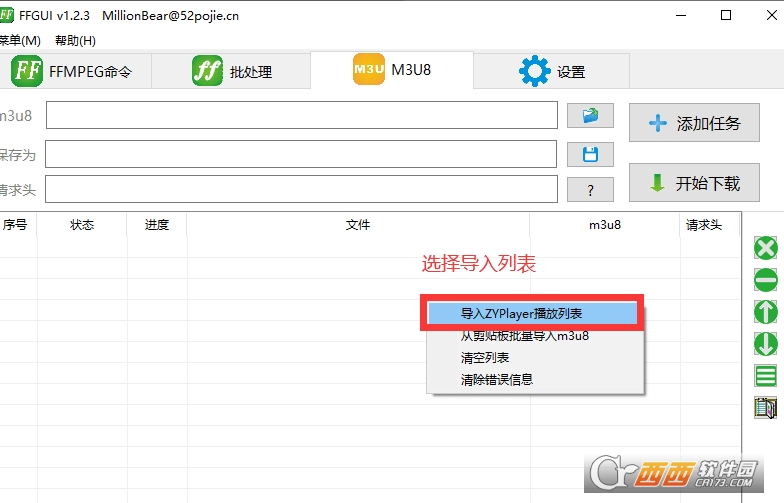Browse for m3u8 file with folder icon
This screenshot has width=784, height=503.
click(590, 116)
